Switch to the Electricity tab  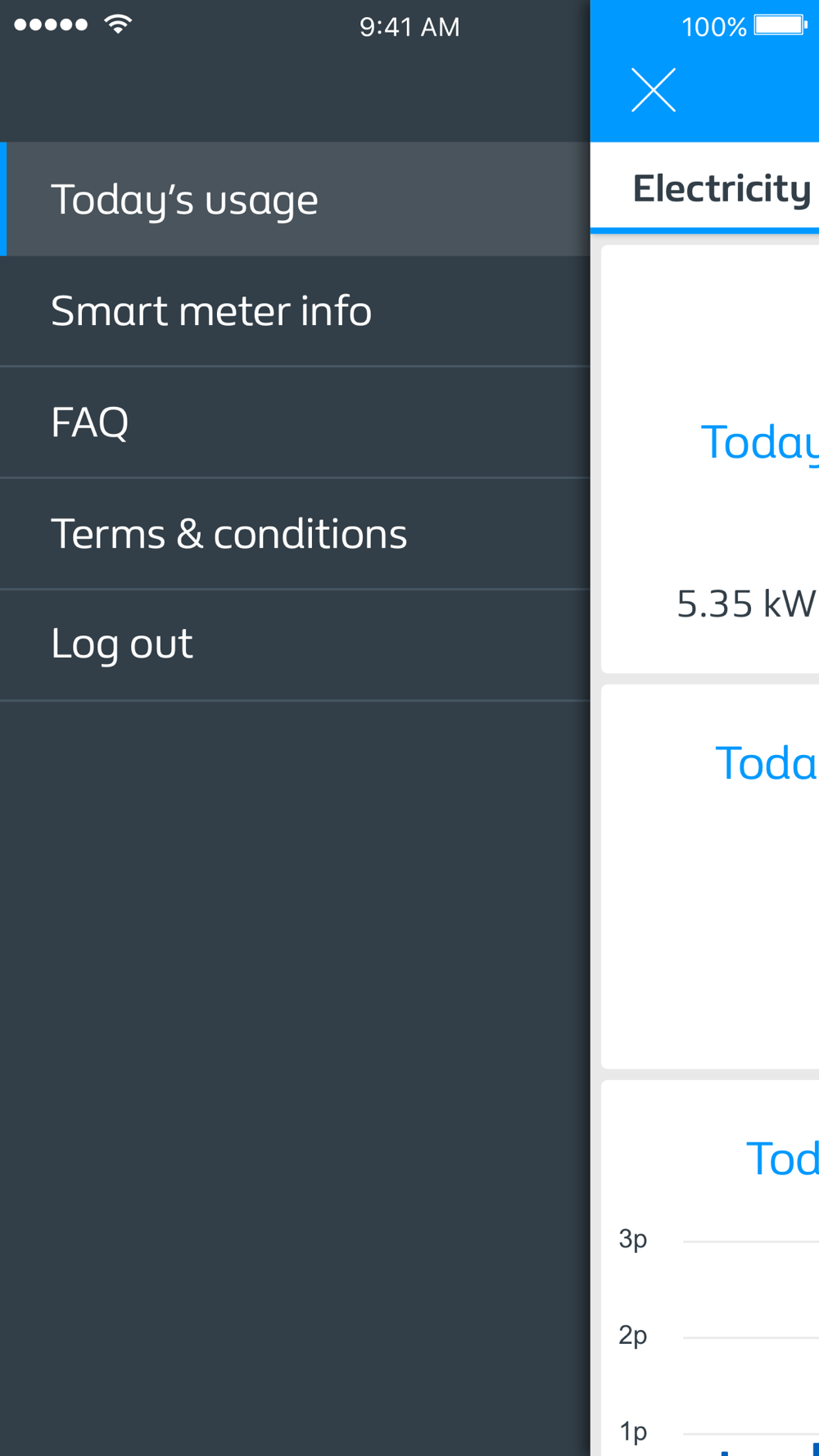722,188
